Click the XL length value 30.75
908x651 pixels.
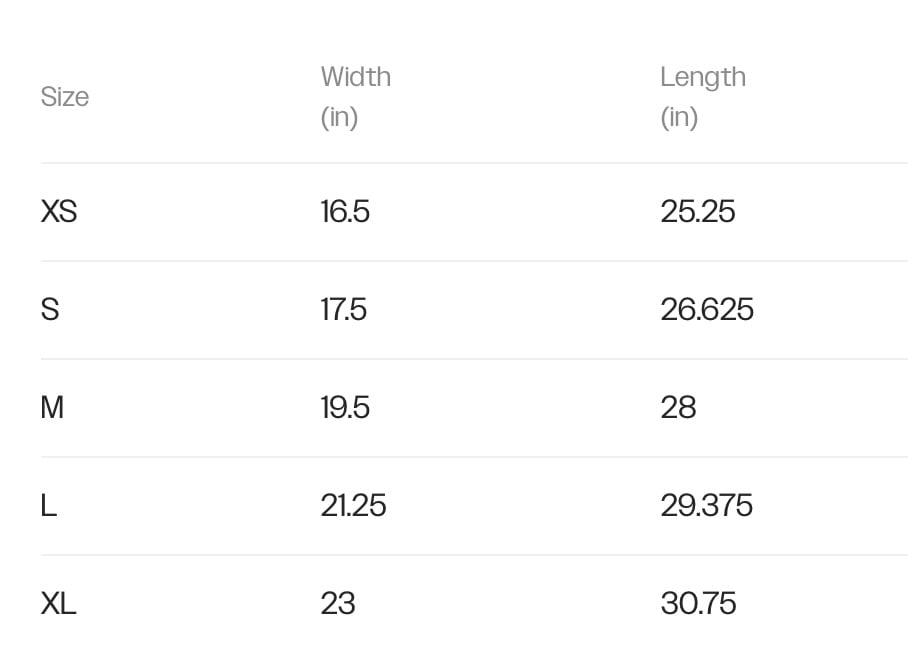tap(698, 604)
